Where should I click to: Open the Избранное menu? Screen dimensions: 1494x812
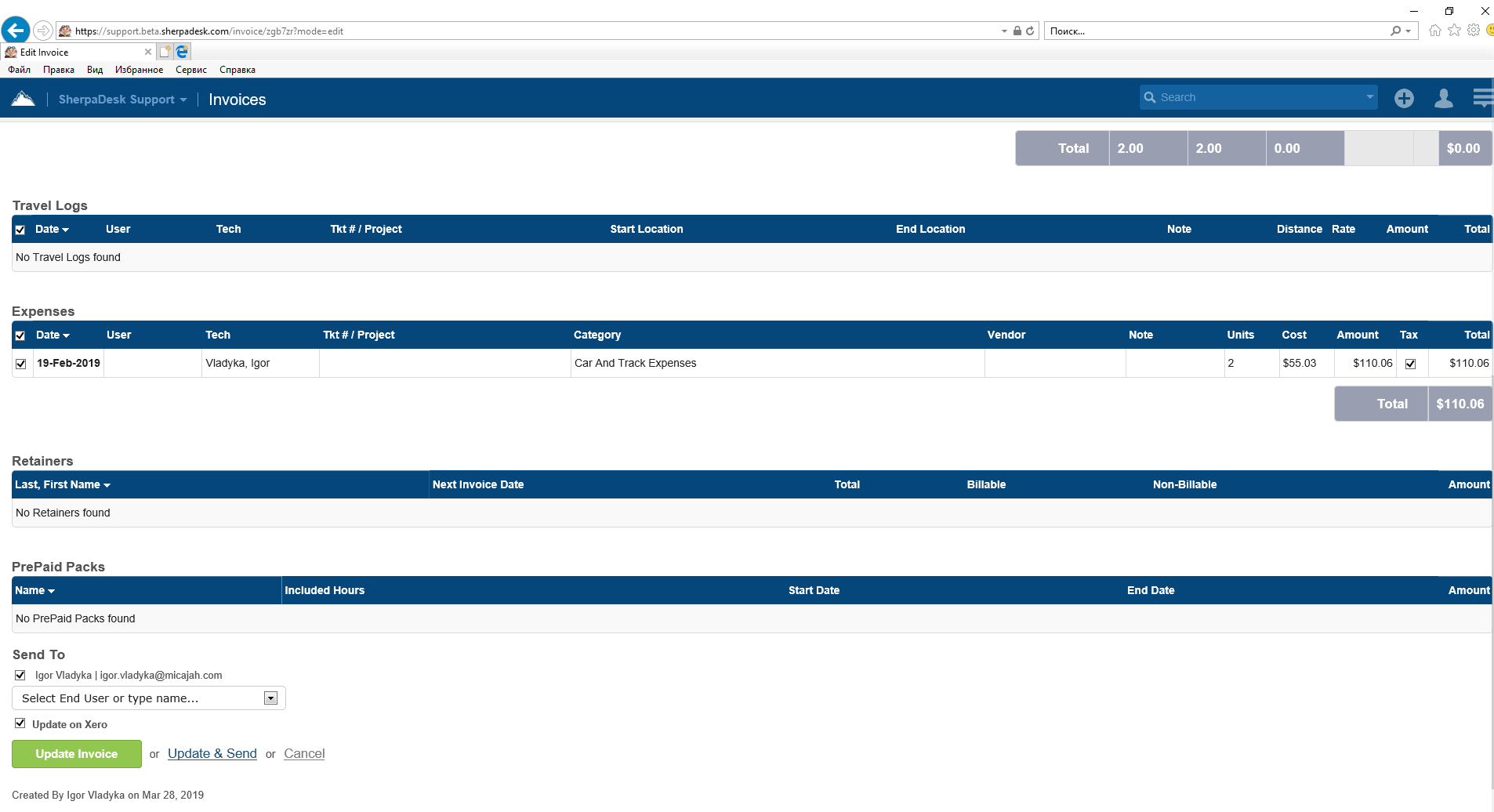click(139, 70)
